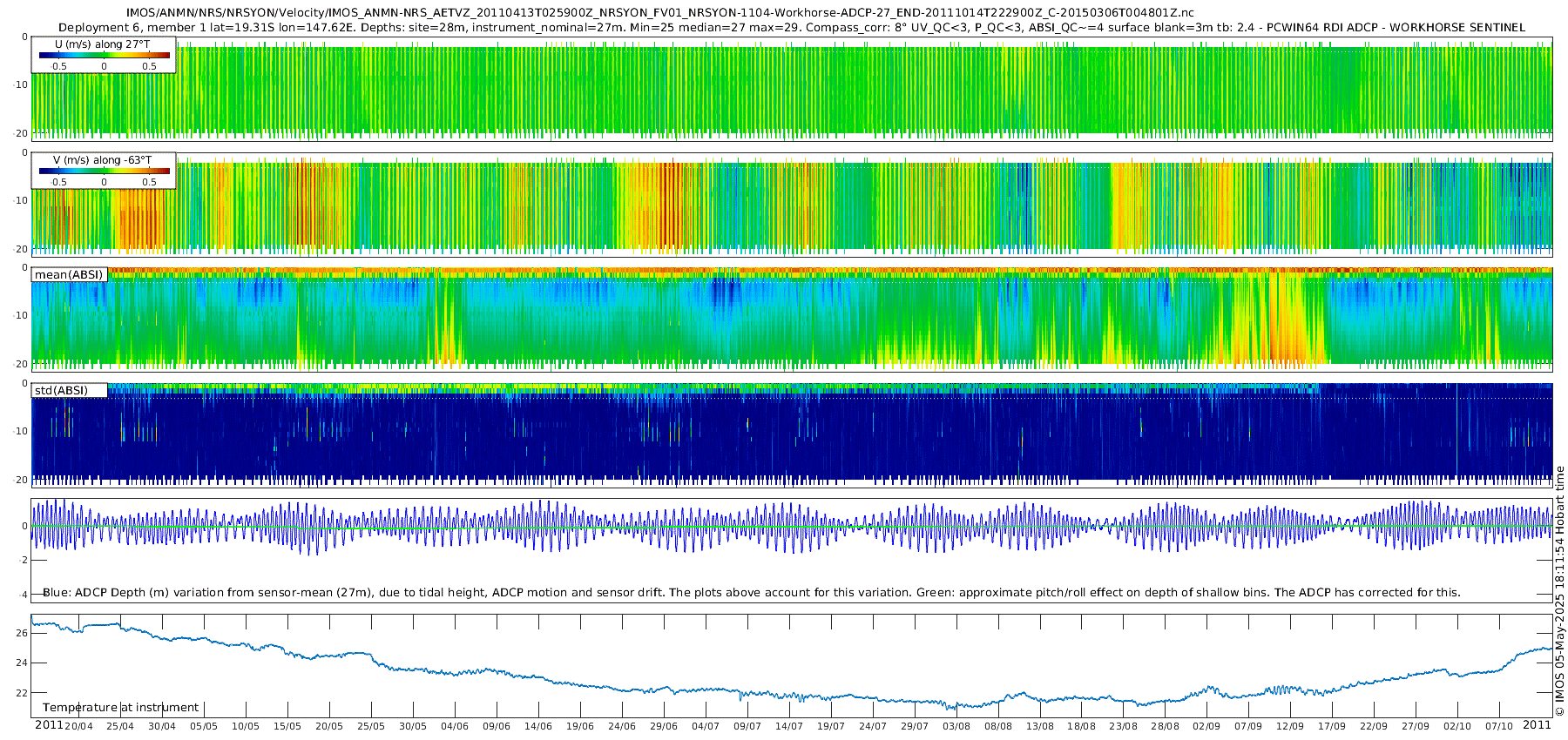Click the 0.5 red end of V colorbar
1568x740 pixels.
coord(149,182)
